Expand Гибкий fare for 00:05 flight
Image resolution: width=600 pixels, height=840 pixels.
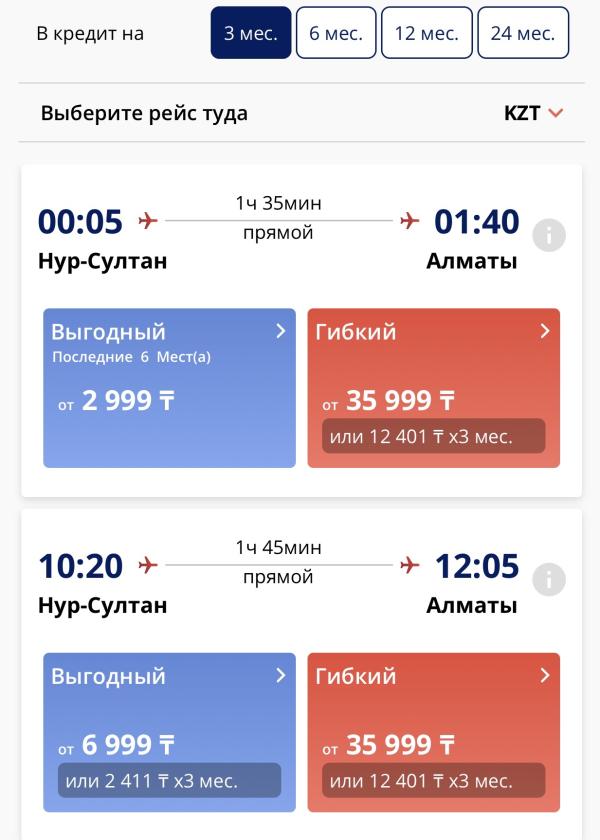545,331
